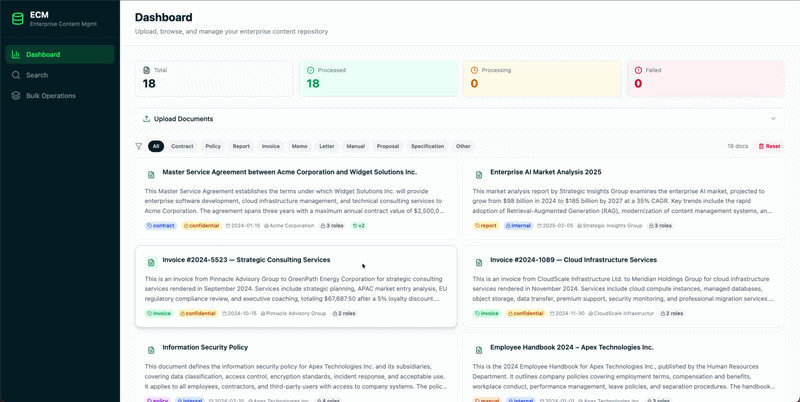Click Information Security Policy description text
This screenshot has height=402, width=800.
point(296,376)
